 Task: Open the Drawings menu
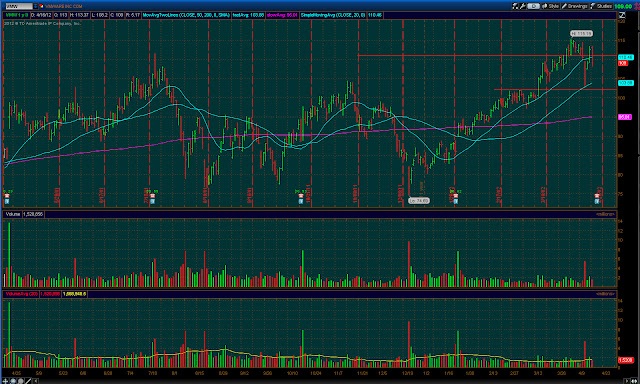click(x=575, y=6)
